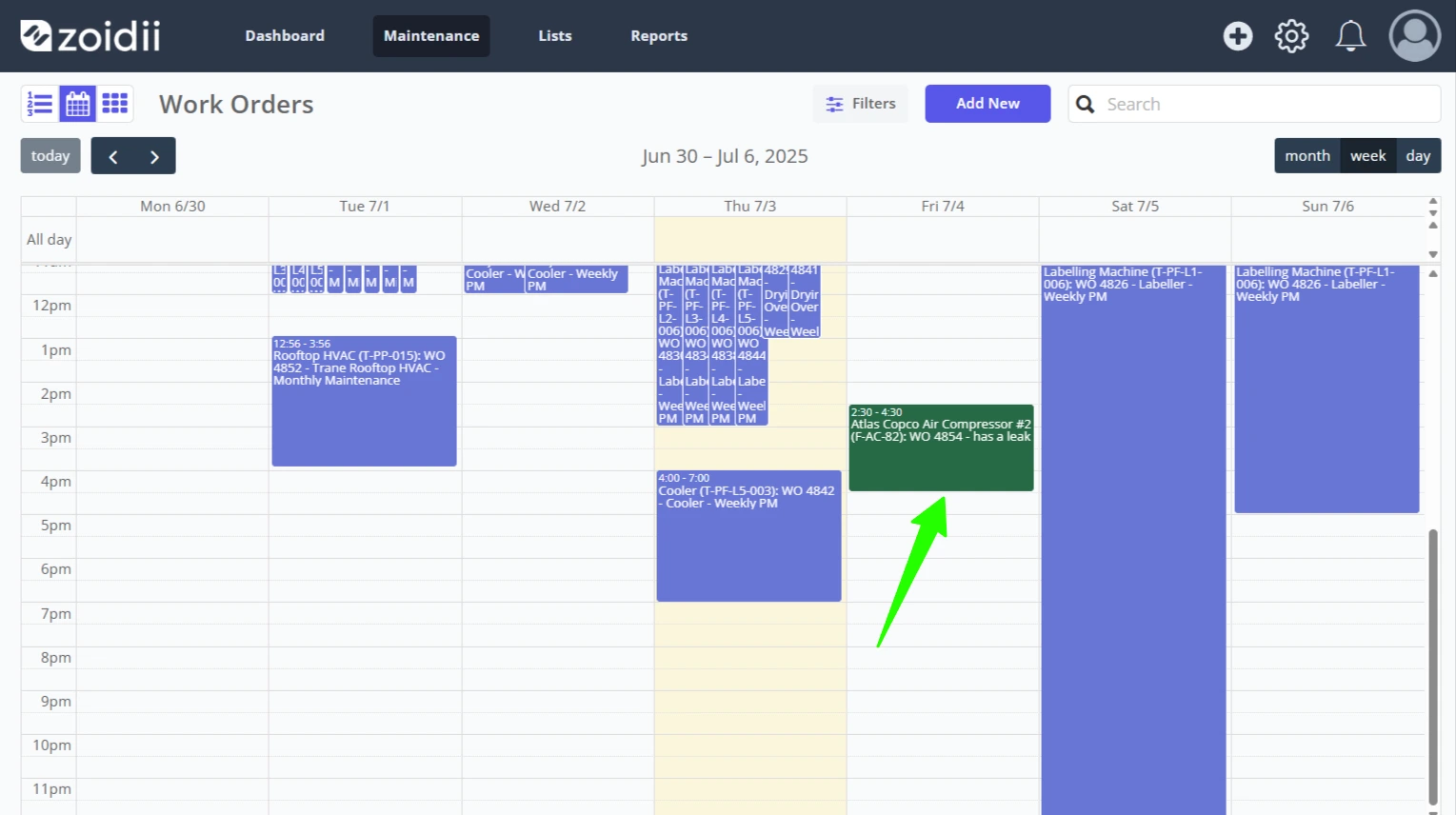The image size is (1456, 815).
Task: Click the All day row label
Action: pyautogui.click(x=49, y=240)
